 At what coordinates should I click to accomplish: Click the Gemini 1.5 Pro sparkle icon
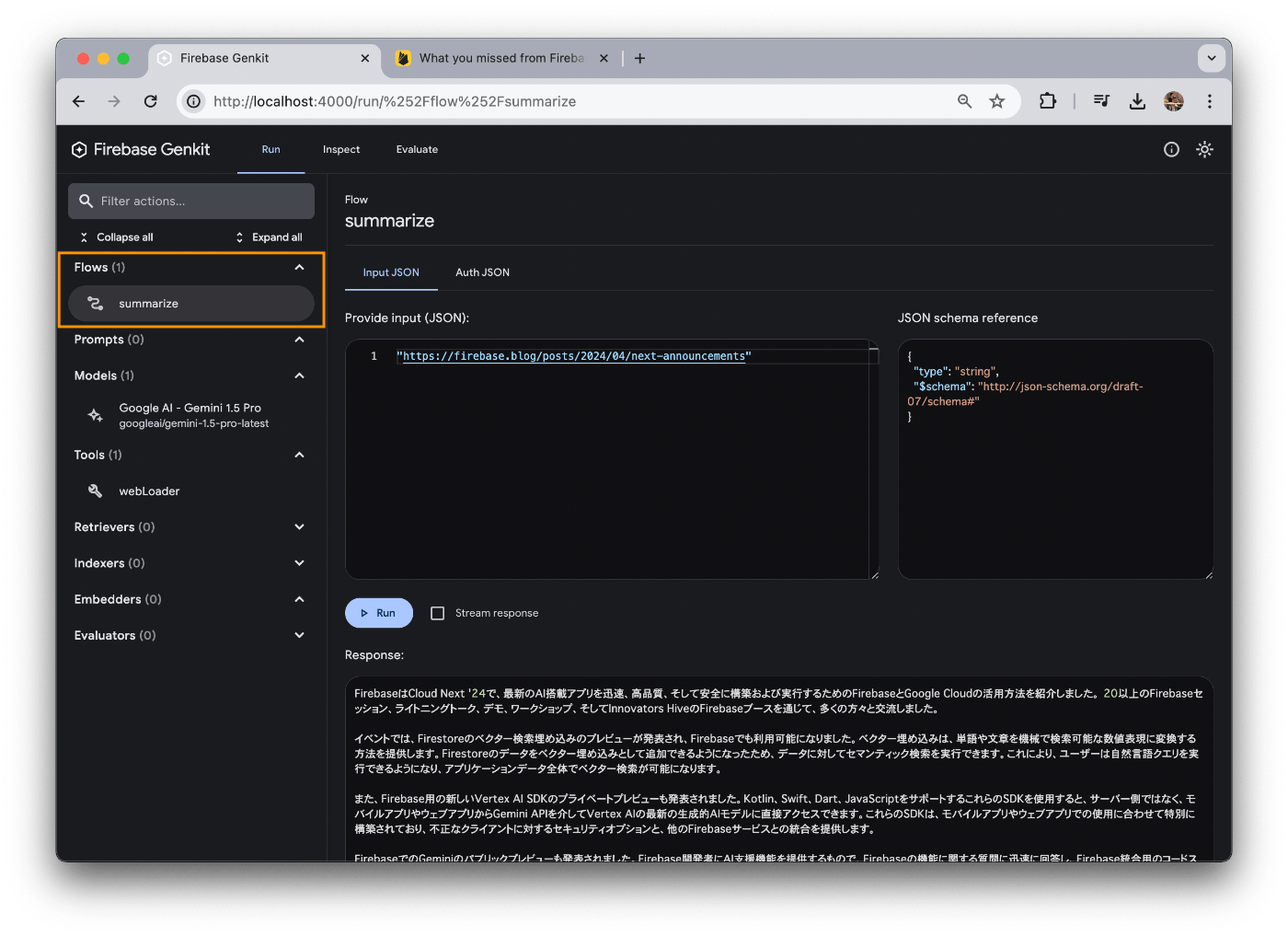(95, 415)
